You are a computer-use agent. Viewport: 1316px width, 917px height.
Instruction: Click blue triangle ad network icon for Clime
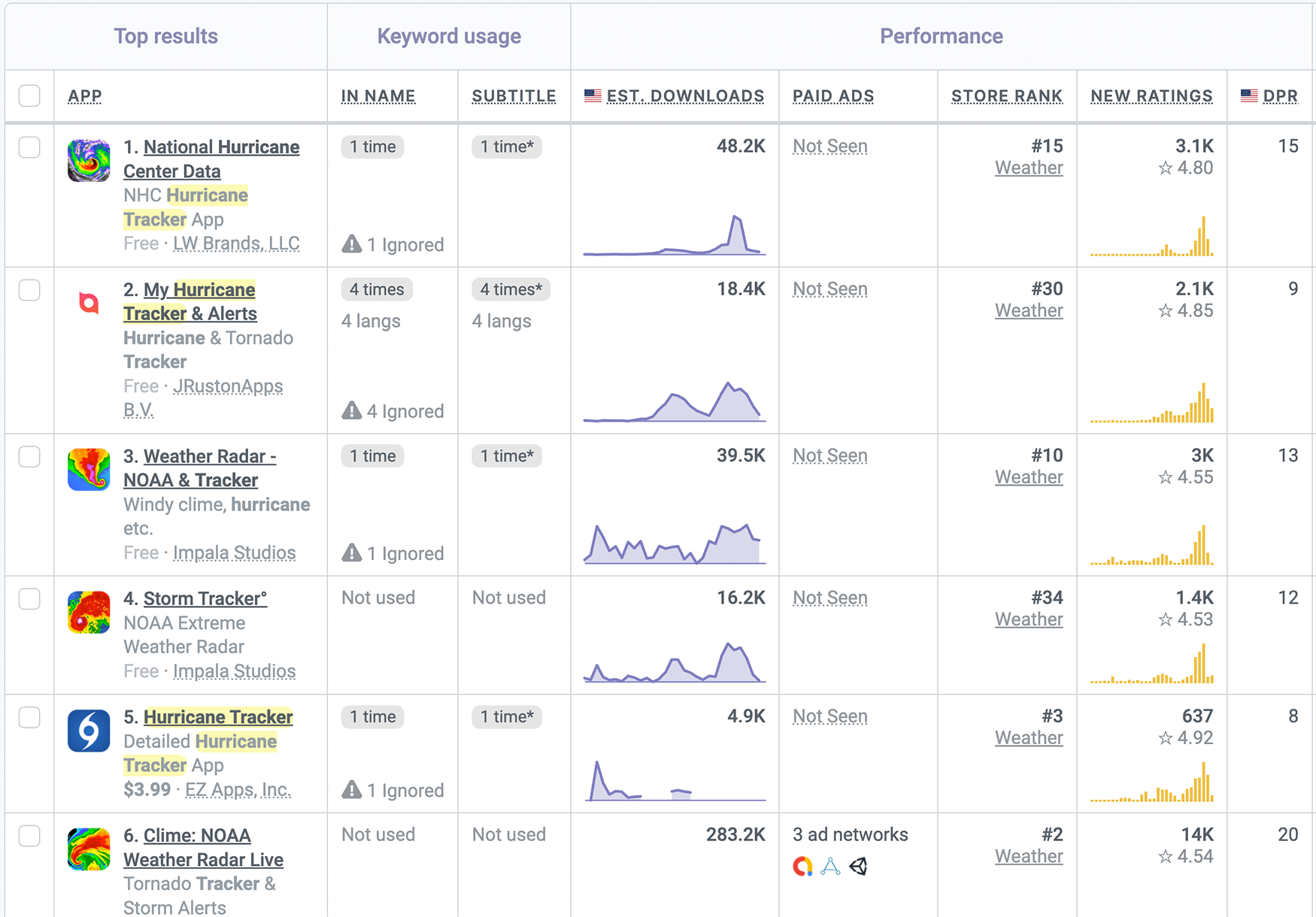point(830,867)
